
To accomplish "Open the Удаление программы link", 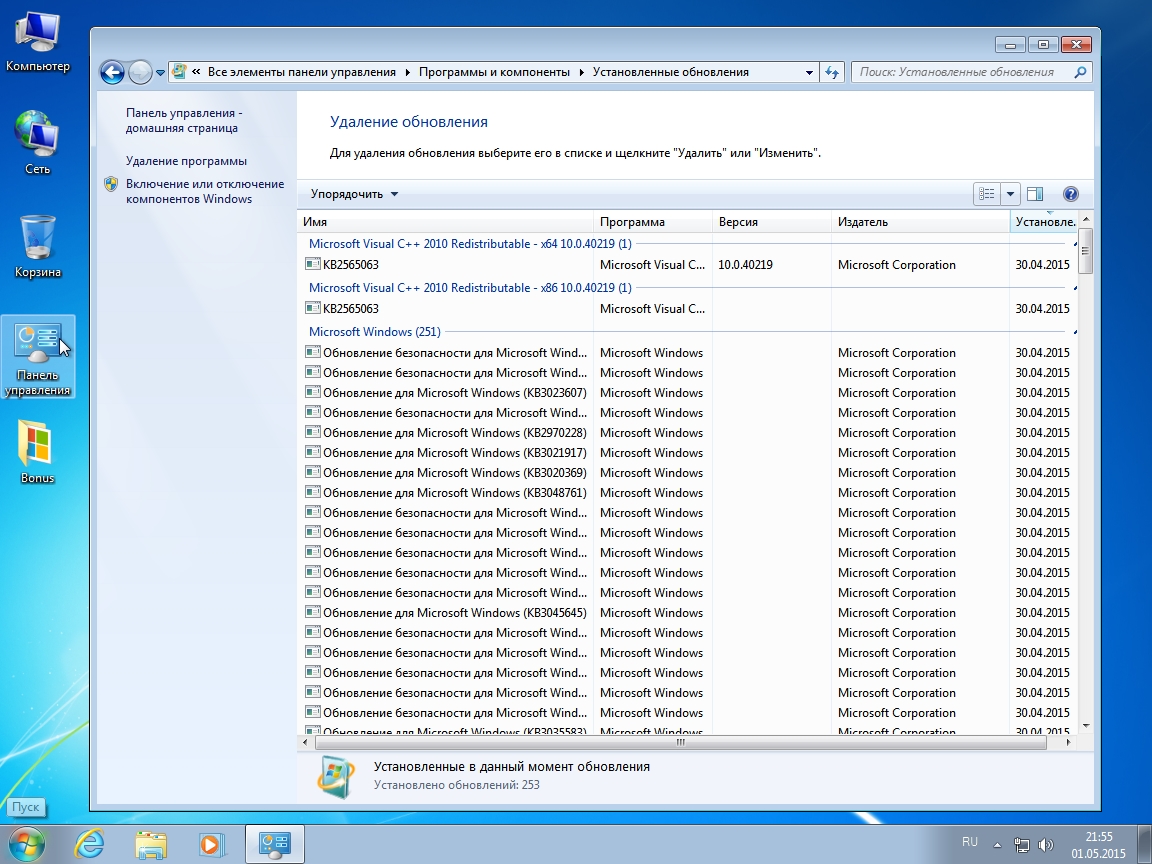I will 186,161.
